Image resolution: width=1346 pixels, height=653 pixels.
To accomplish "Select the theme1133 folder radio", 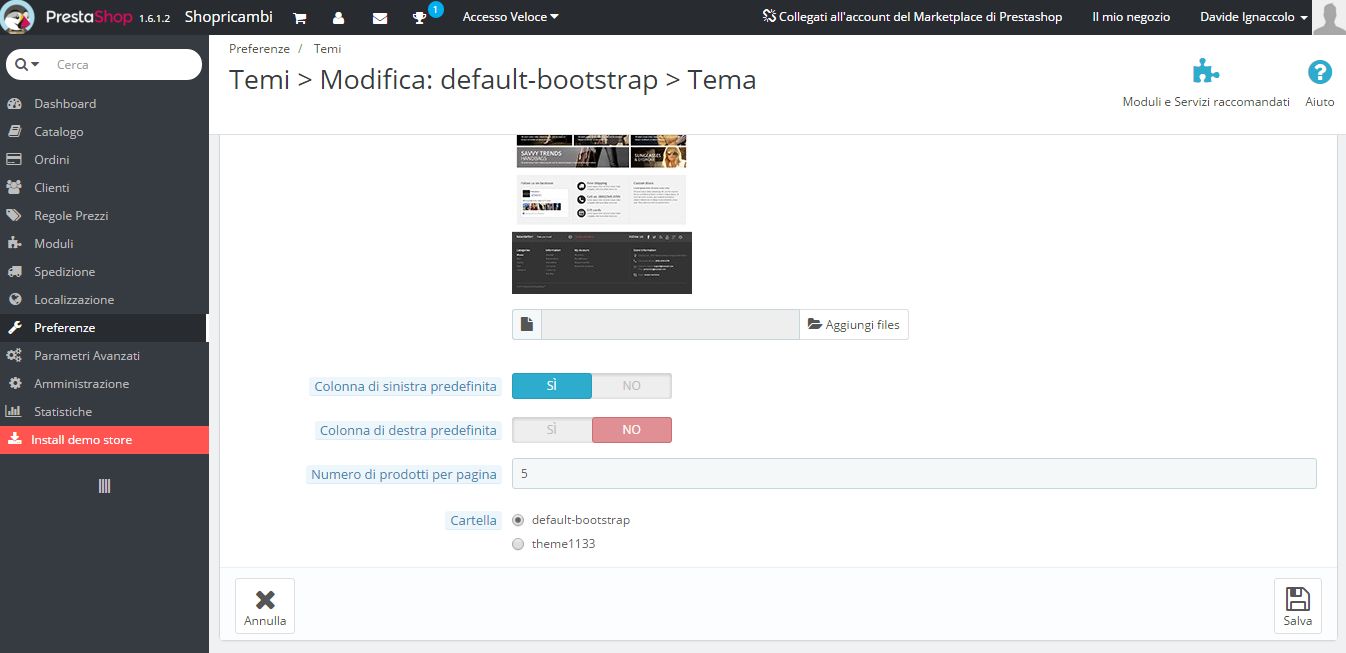I will pos(518,544).
